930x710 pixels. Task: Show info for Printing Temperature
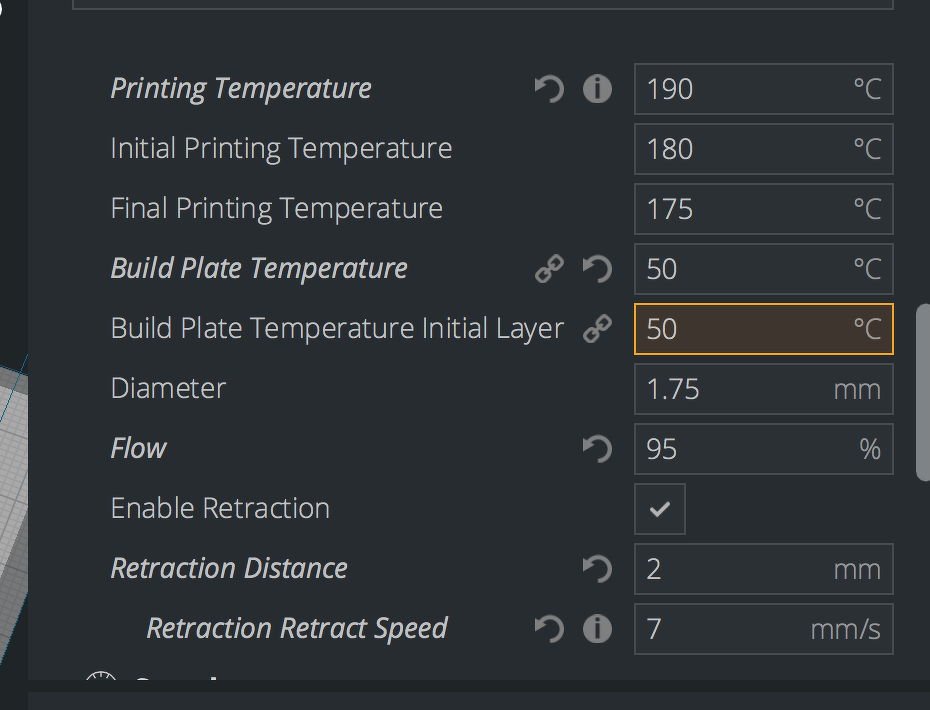[x=597, y=89]
